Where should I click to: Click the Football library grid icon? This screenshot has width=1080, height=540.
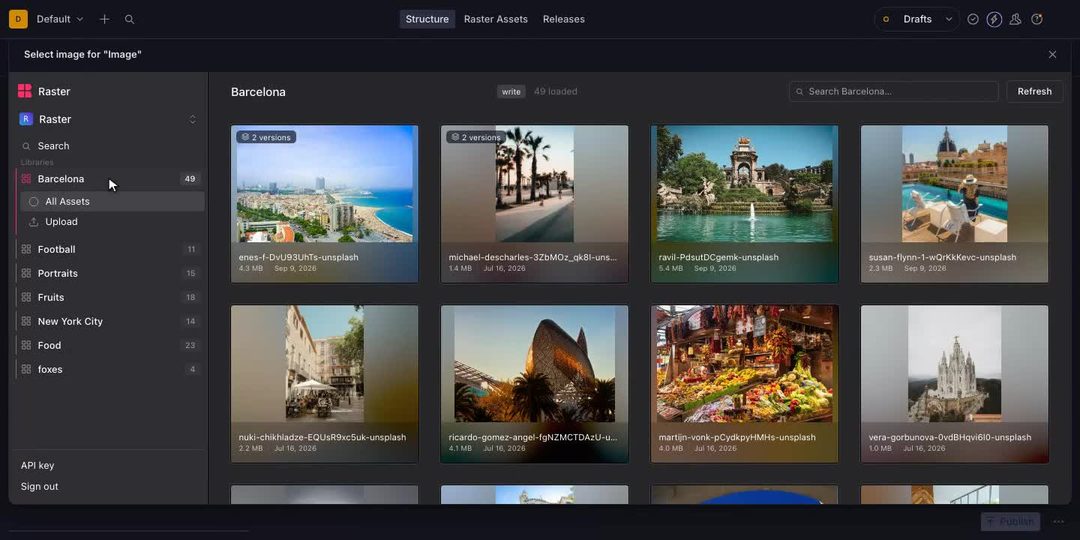26,249
